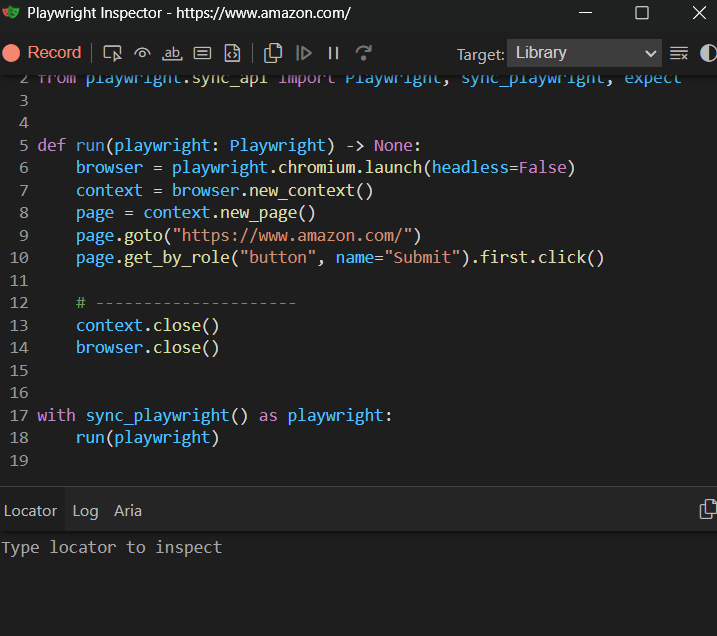Click the amazon.com URL string on line 9

click(292, 235)
